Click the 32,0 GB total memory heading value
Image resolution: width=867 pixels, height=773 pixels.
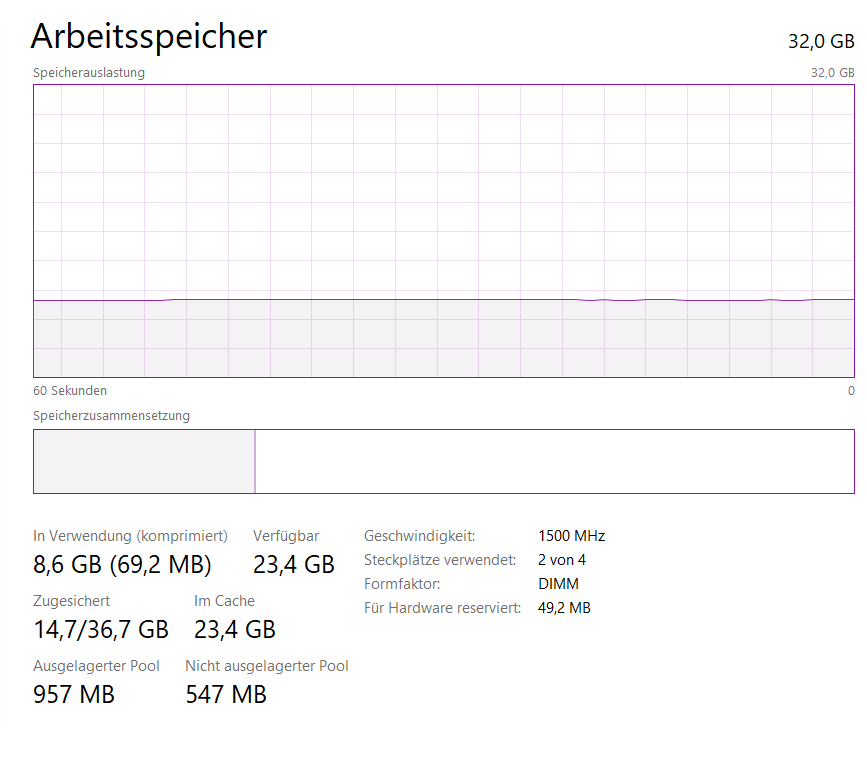(821, 41)
